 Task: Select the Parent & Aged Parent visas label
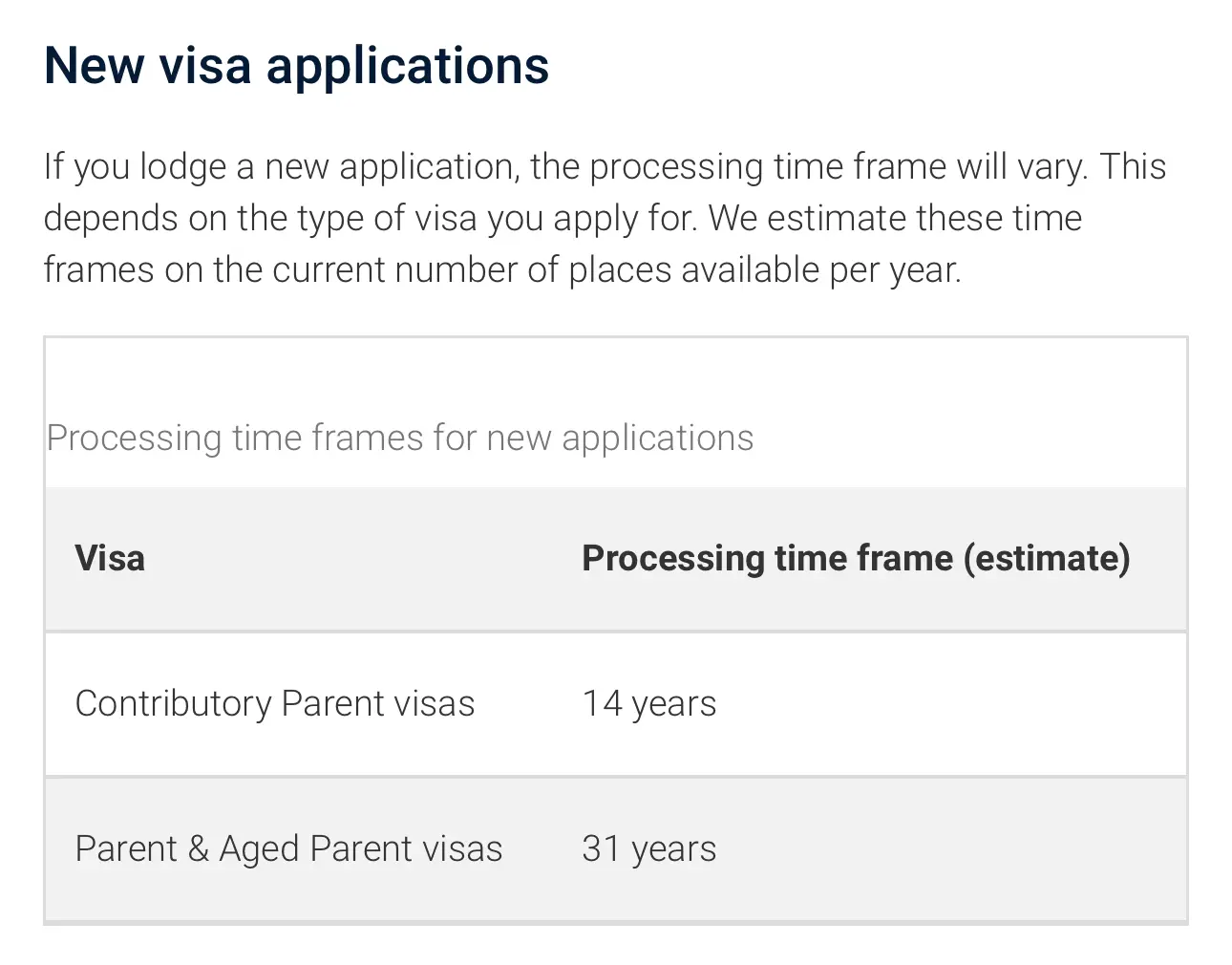click(x=288, y=849)
